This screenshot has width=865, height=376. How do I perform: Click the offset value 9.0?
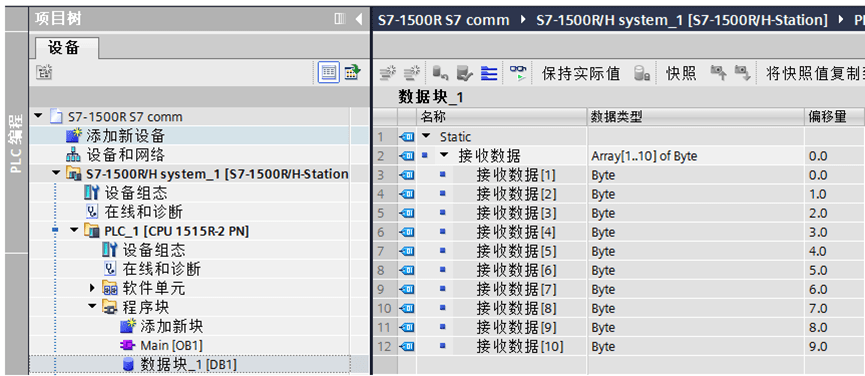[818, 347]
